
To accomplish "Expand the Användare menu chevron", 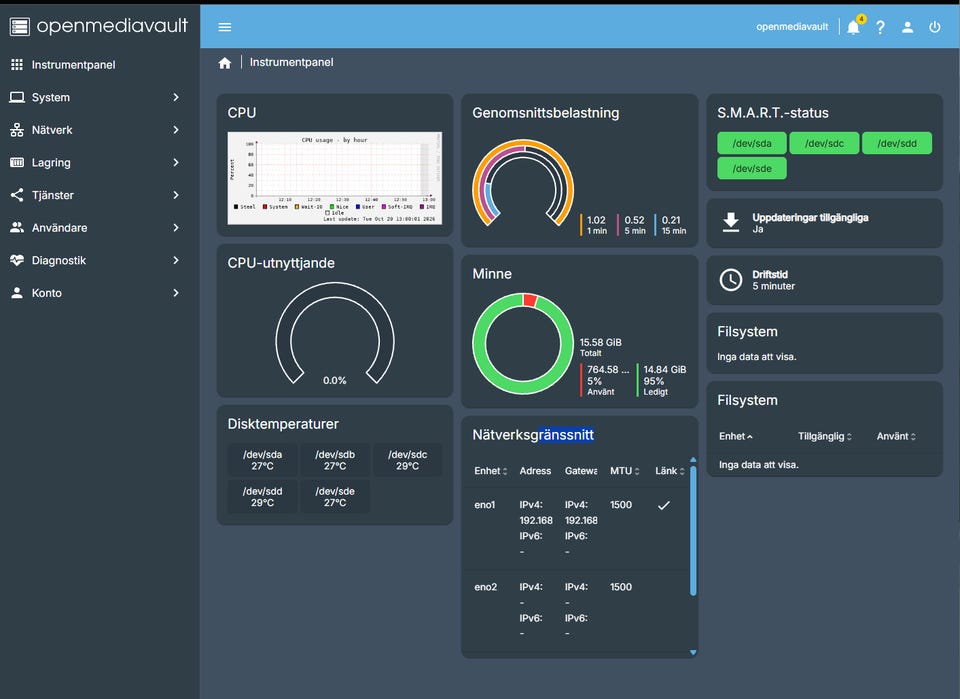I will click(176, 228).
